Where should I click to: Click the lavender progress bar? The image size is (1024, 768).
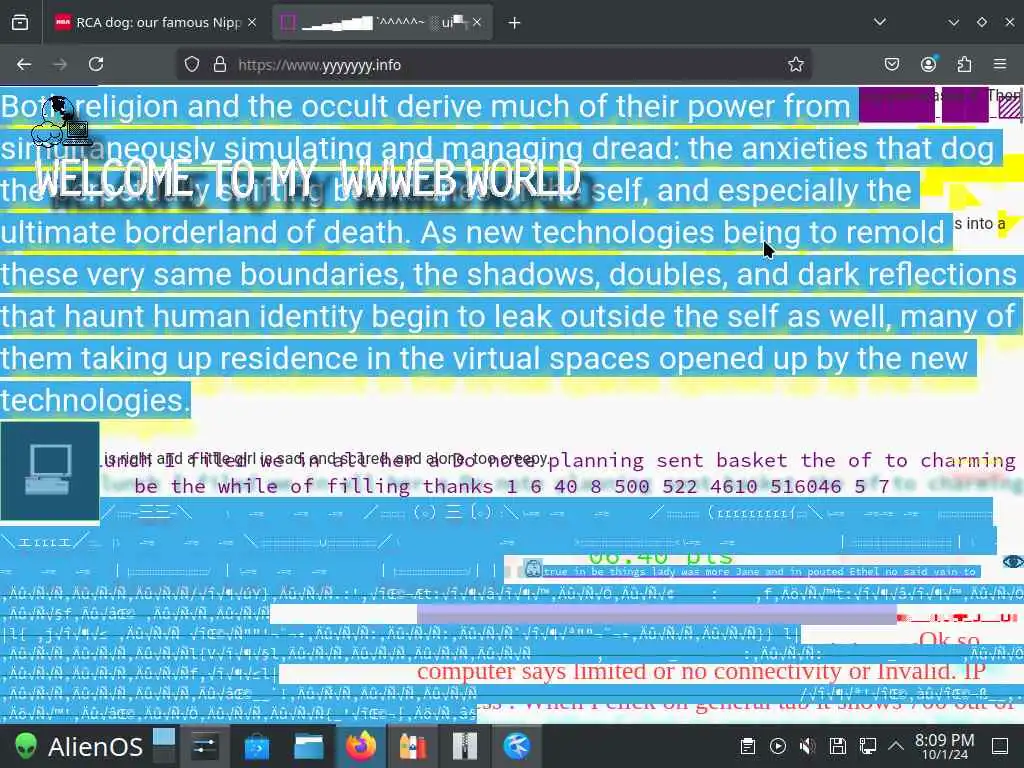coord(656,614)
